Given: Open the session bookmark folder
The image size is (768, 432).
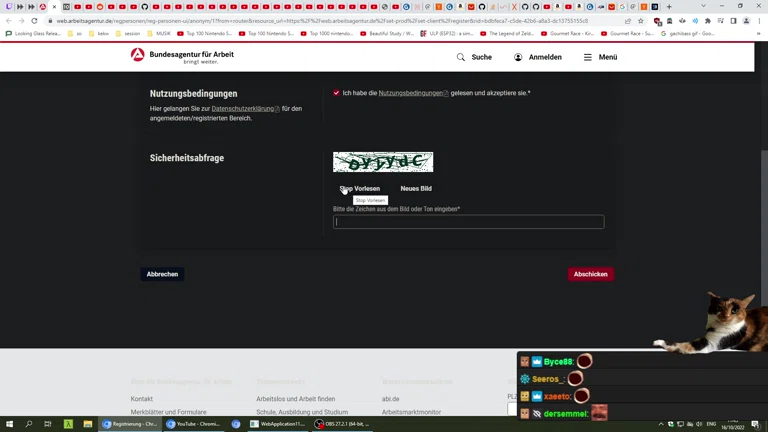Looking at the screenshot, I should pos(128,34).
